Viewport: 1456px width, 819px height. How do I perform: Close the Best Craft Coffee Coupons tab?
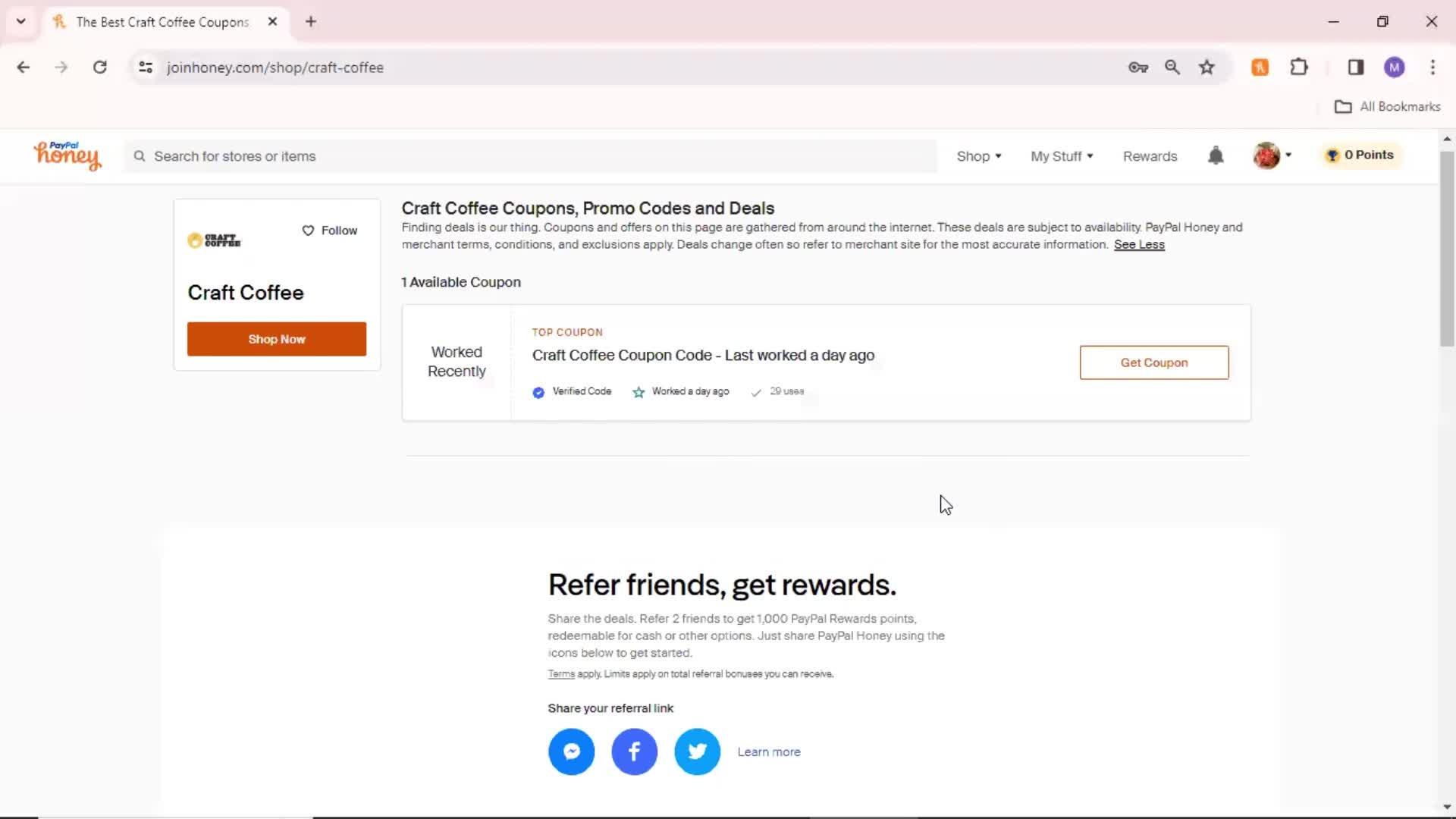pos(272,22)
